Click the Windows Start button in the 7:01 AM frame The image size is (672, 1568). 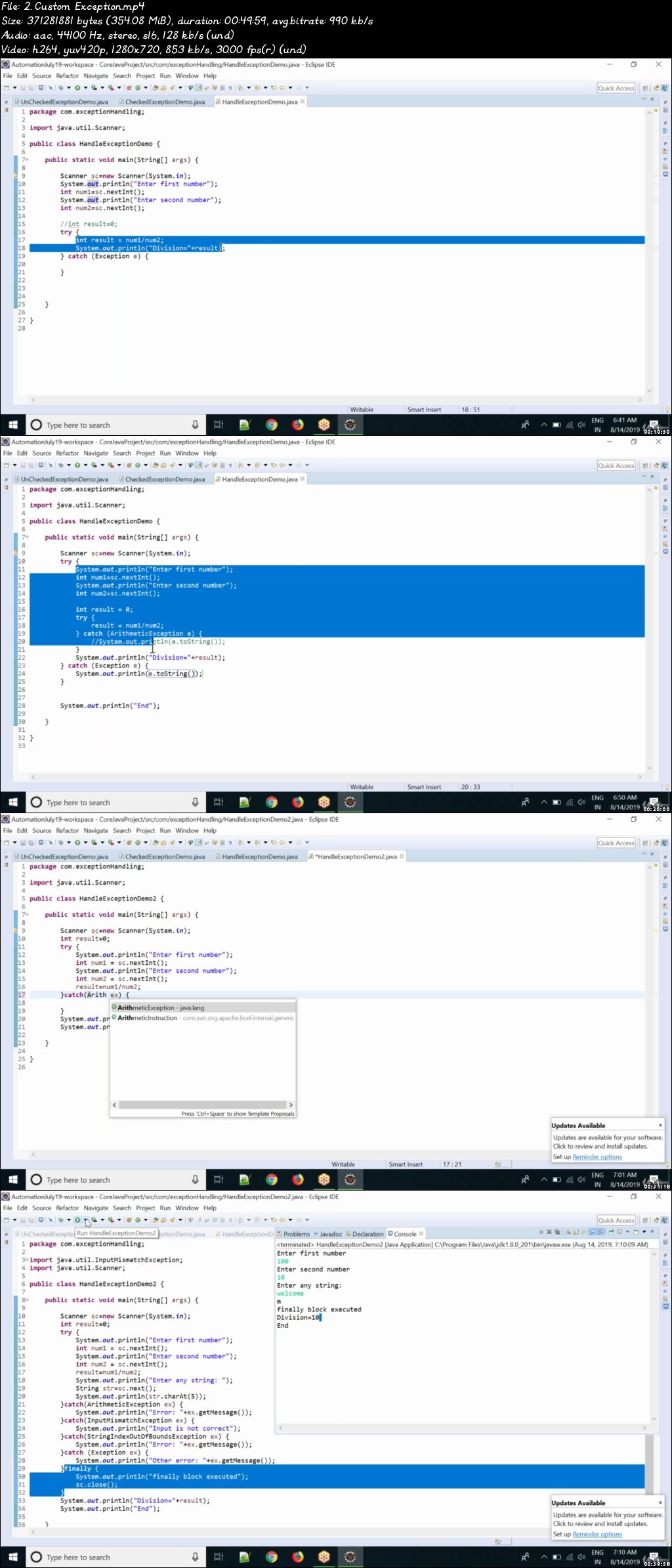pyautogui.click(x=13, y=1179)
